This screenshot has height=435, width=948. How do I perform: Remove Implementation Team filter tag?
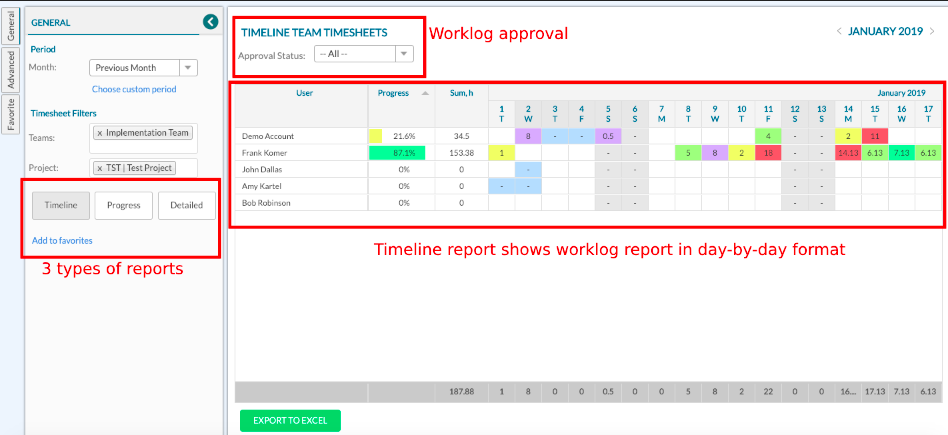(100, 133)
